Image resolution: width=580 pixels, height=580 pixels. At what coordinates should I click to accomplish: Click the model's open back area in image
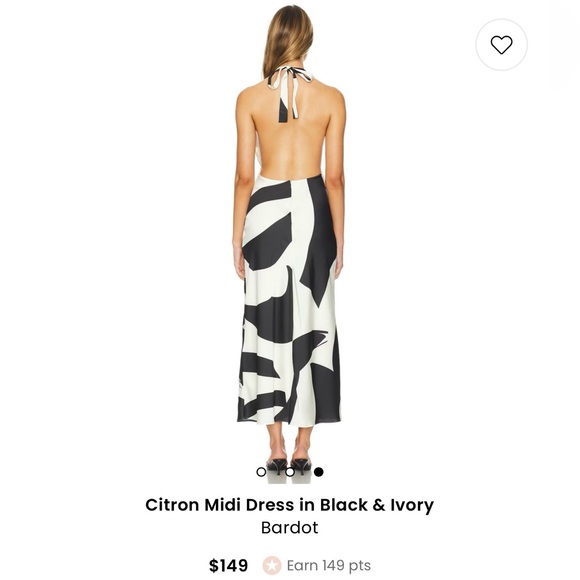click(290, 144)
